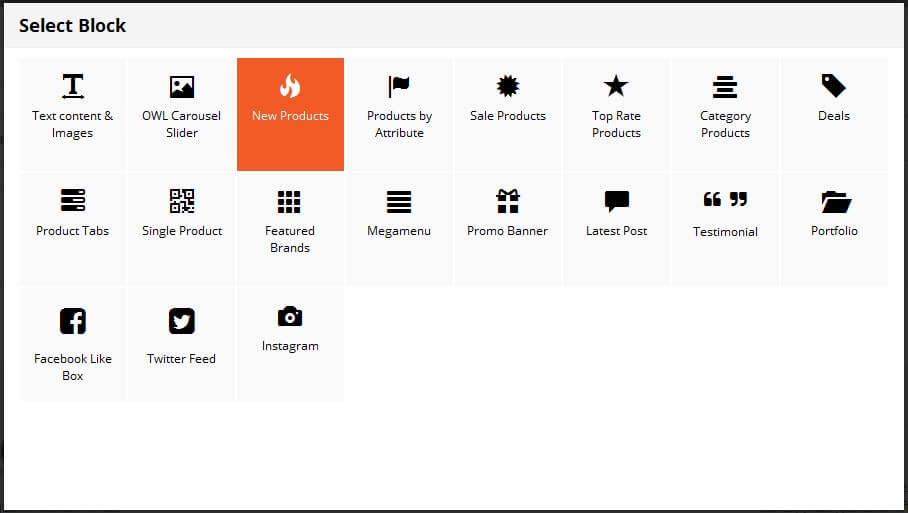The width and height of the screenshot is (908, 513).
Task: Select the Twitter Feed bird icon
Action: point(182,321)
